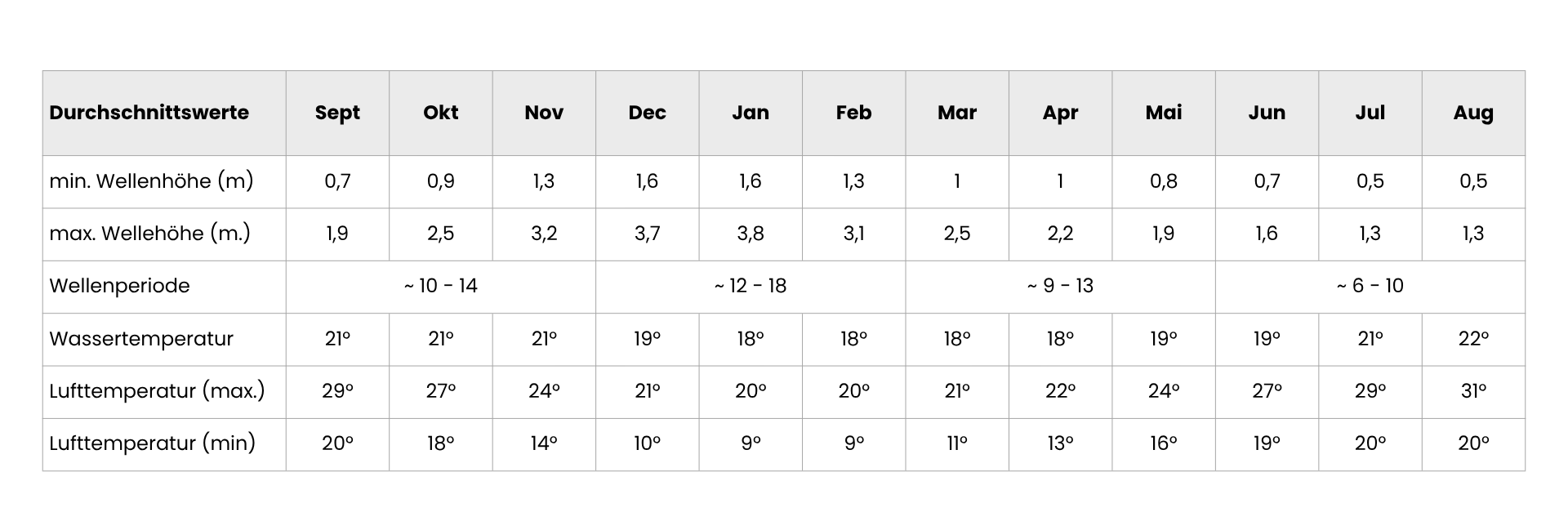The image size is (1568, 530).
Task: Click the Durchschnittswerte header cell
Action: tap(164, 113)
